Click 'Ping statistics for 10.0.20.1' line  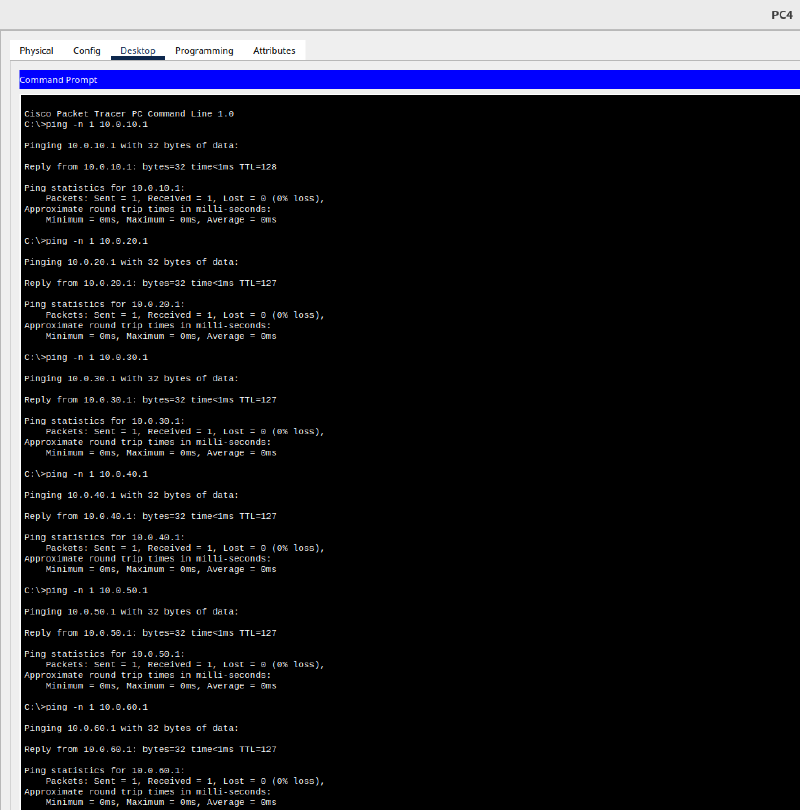click(x=104, y=304)
